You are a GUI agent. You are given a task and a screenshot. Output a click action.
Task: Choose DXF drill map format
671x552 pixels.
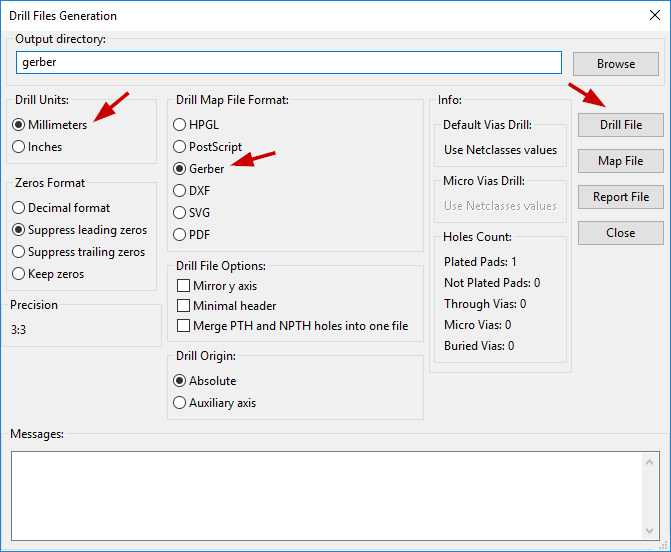[x=192, y=190]
